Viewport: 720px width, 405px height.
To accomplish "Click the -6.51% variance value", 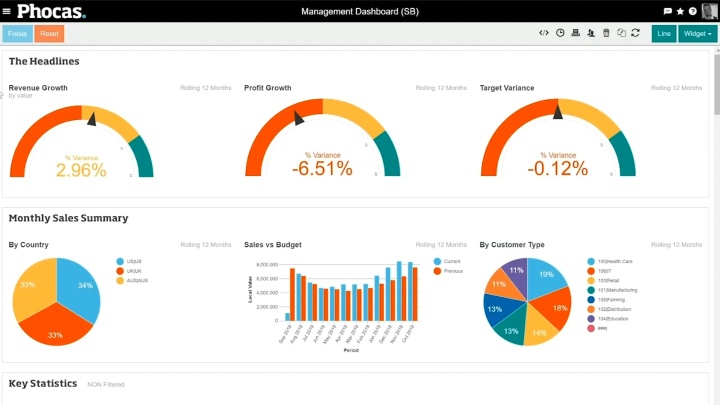I will click(x=322, y=169).
